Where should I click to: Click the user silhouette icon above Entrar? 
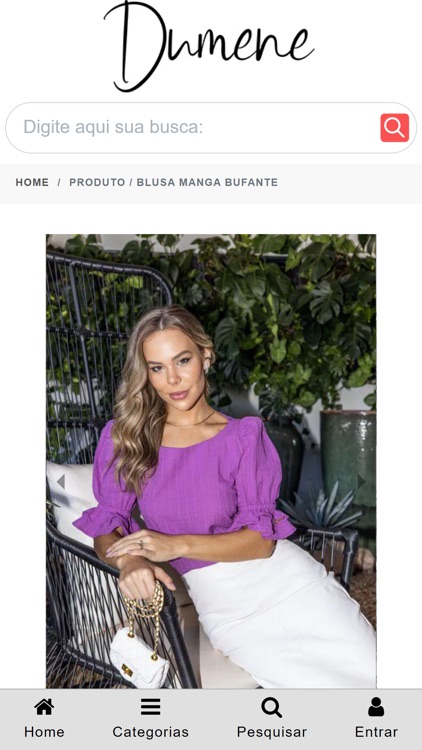pyautogui.click(x=376, y=706)
